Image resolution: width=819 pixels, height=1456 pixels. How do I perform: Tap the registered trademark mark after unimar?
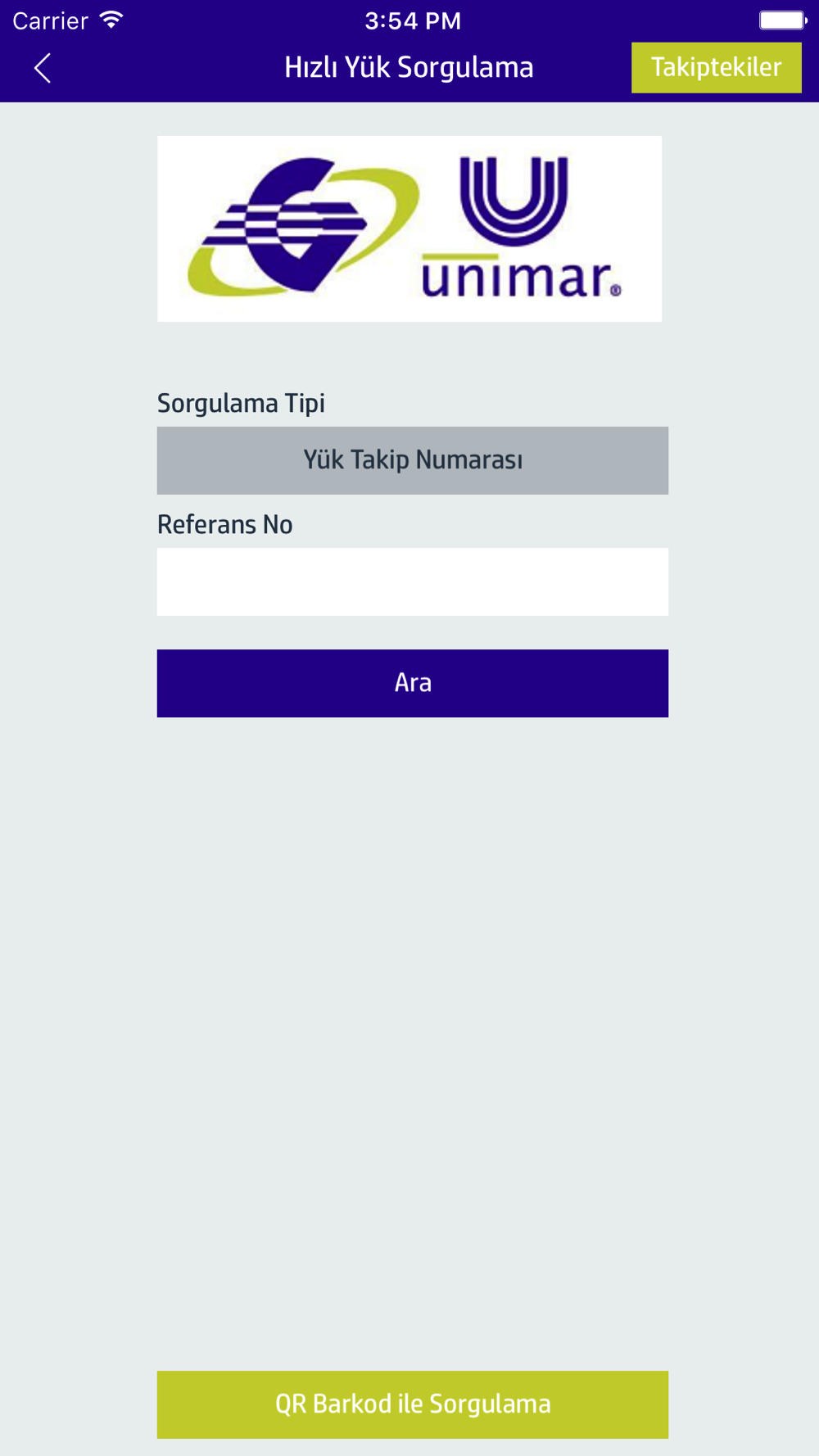coord(615,290)
